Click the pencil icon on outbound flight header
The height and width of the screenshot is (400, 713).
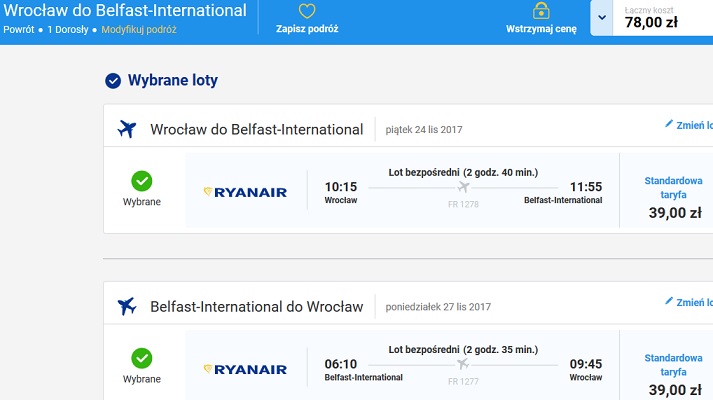(x=669, y=124)
